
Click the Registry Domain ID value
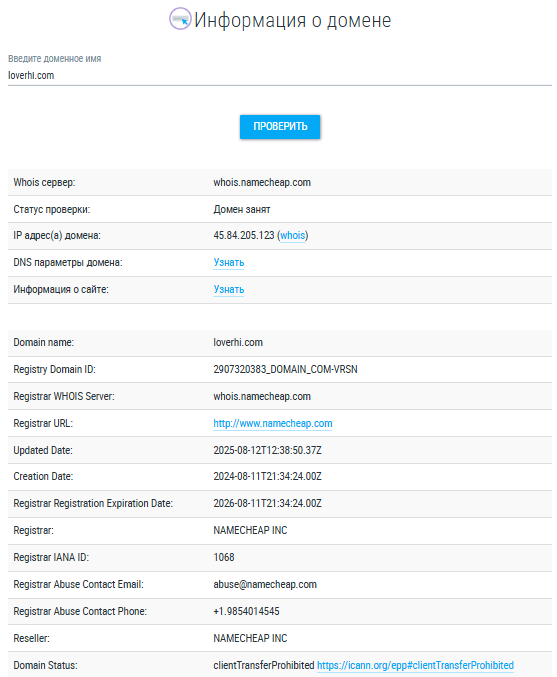(x=285, y=370)
